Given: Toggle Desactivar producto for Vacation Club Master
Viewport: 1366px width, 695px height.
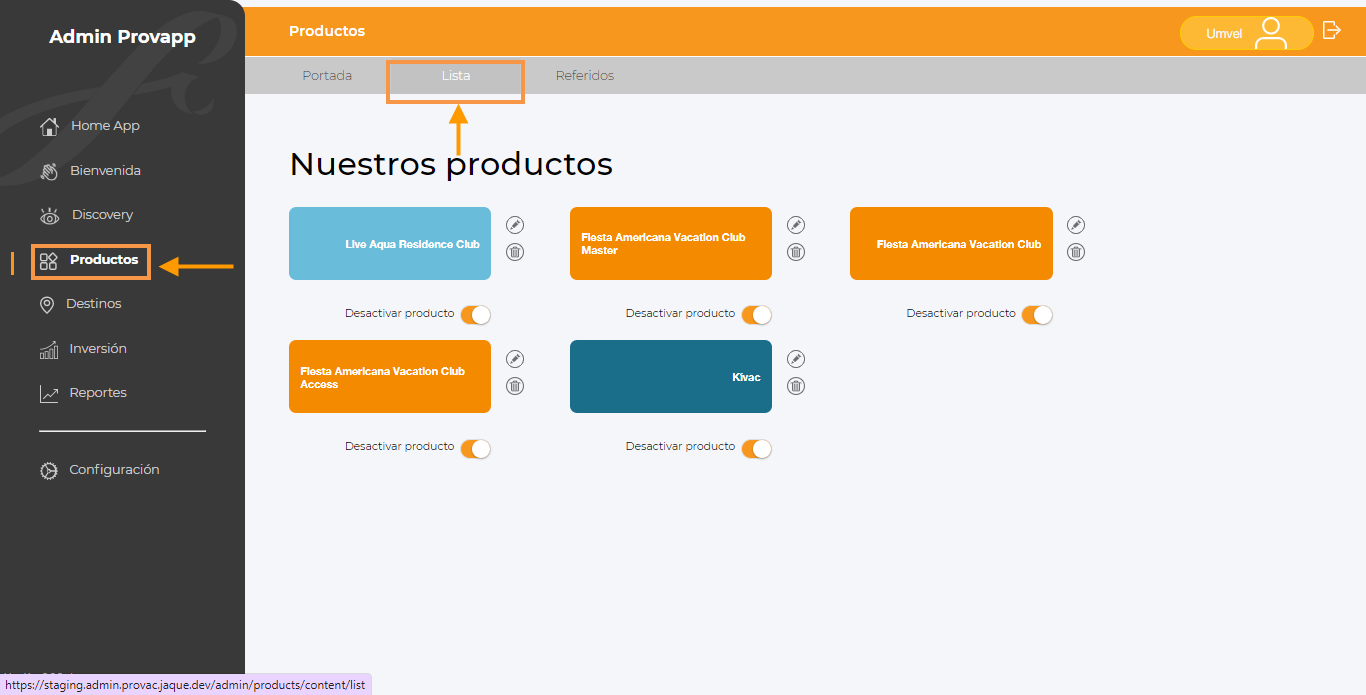Looking at the screenshot, I should click(x=757, y=314).
